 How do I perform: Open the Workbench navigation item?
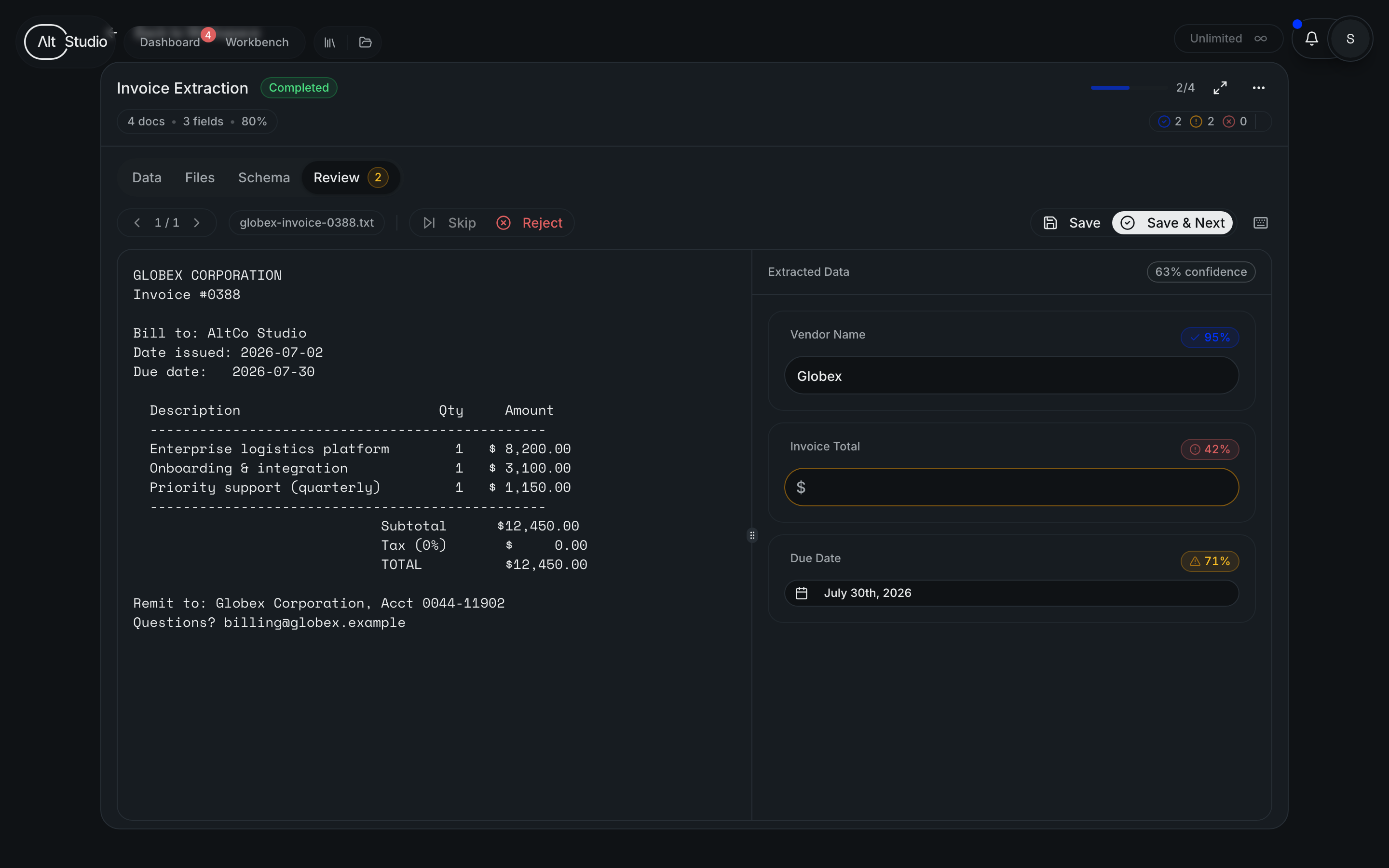pos(257,42)
